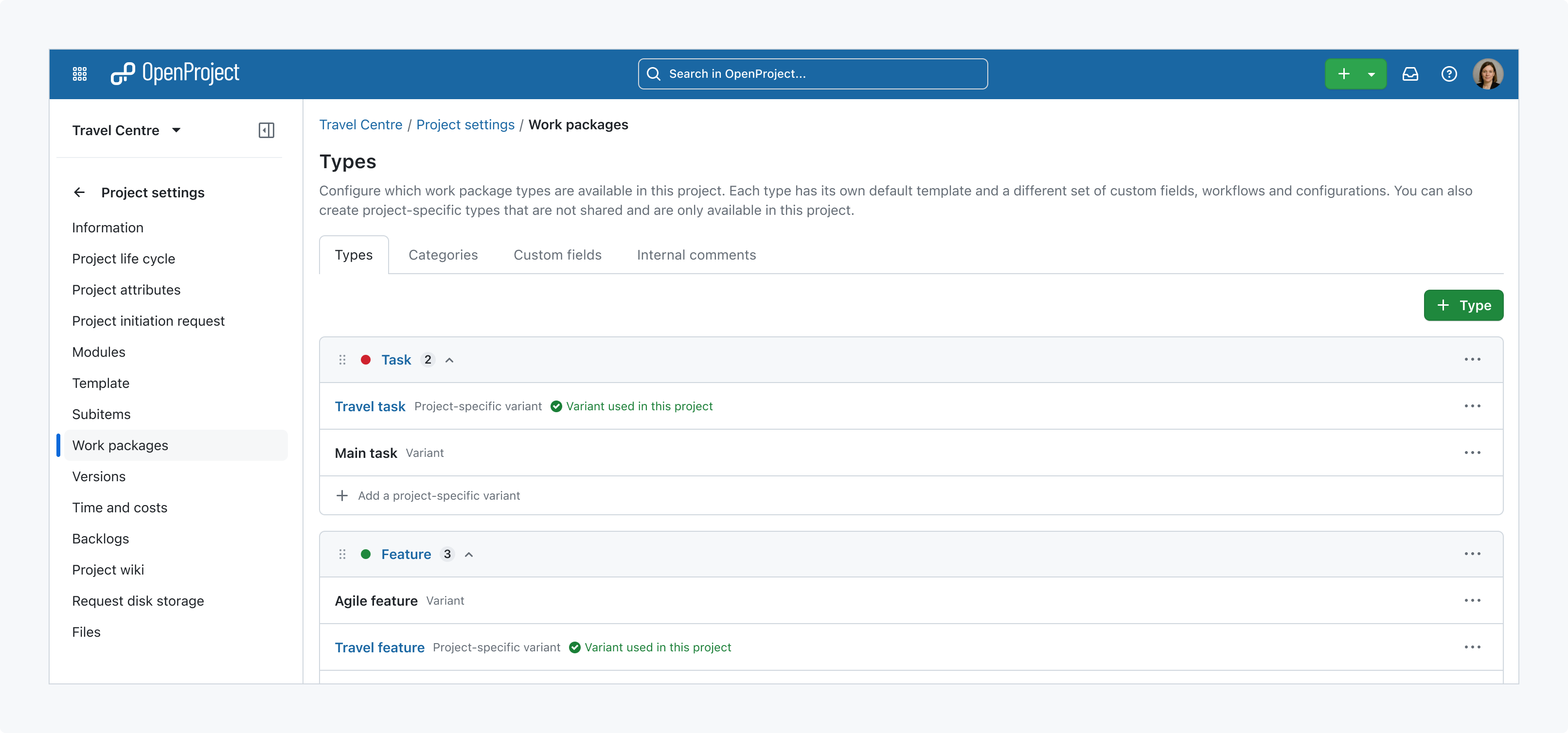1568x733 pixels.
Task: Open the more menu for Main task
Action: (x=1473, y=453)
